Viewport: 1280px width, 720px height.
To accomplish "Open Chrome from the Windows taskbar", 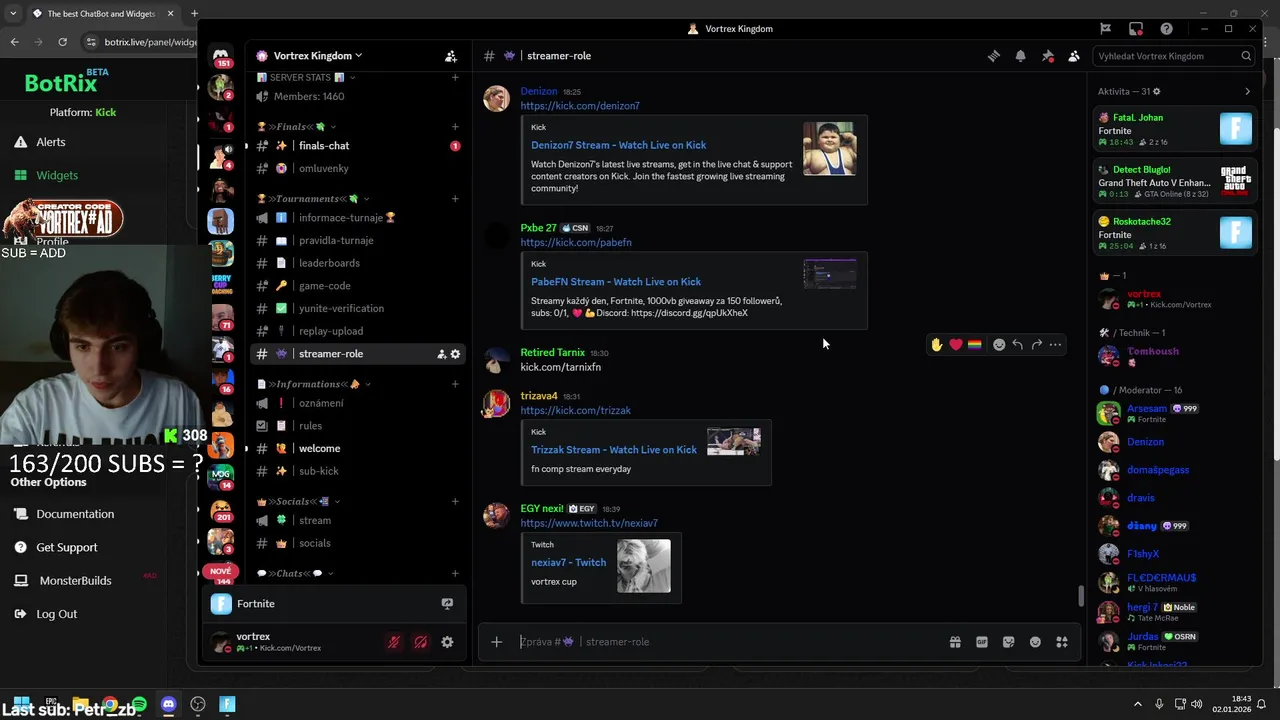I will point(109,704).
